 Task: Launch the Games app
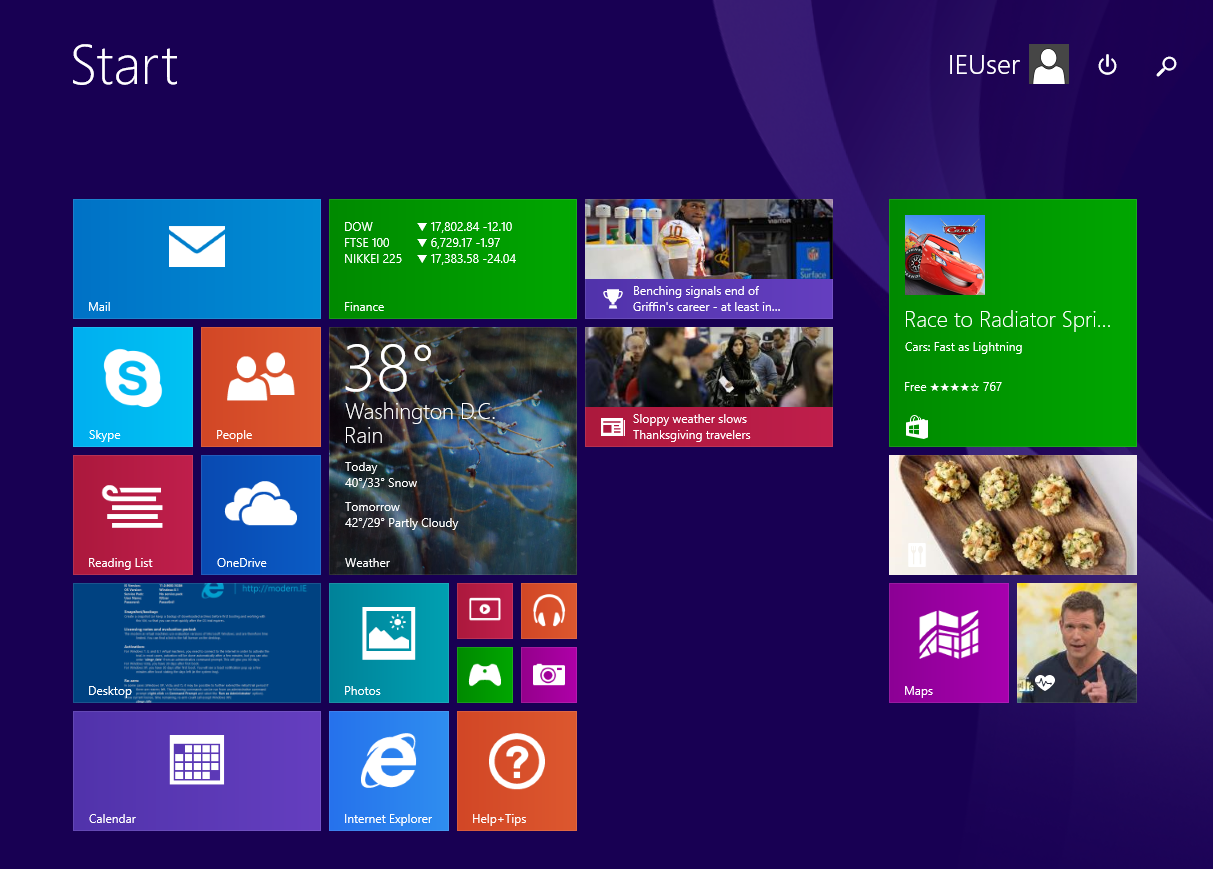click(x=484, y=675)
